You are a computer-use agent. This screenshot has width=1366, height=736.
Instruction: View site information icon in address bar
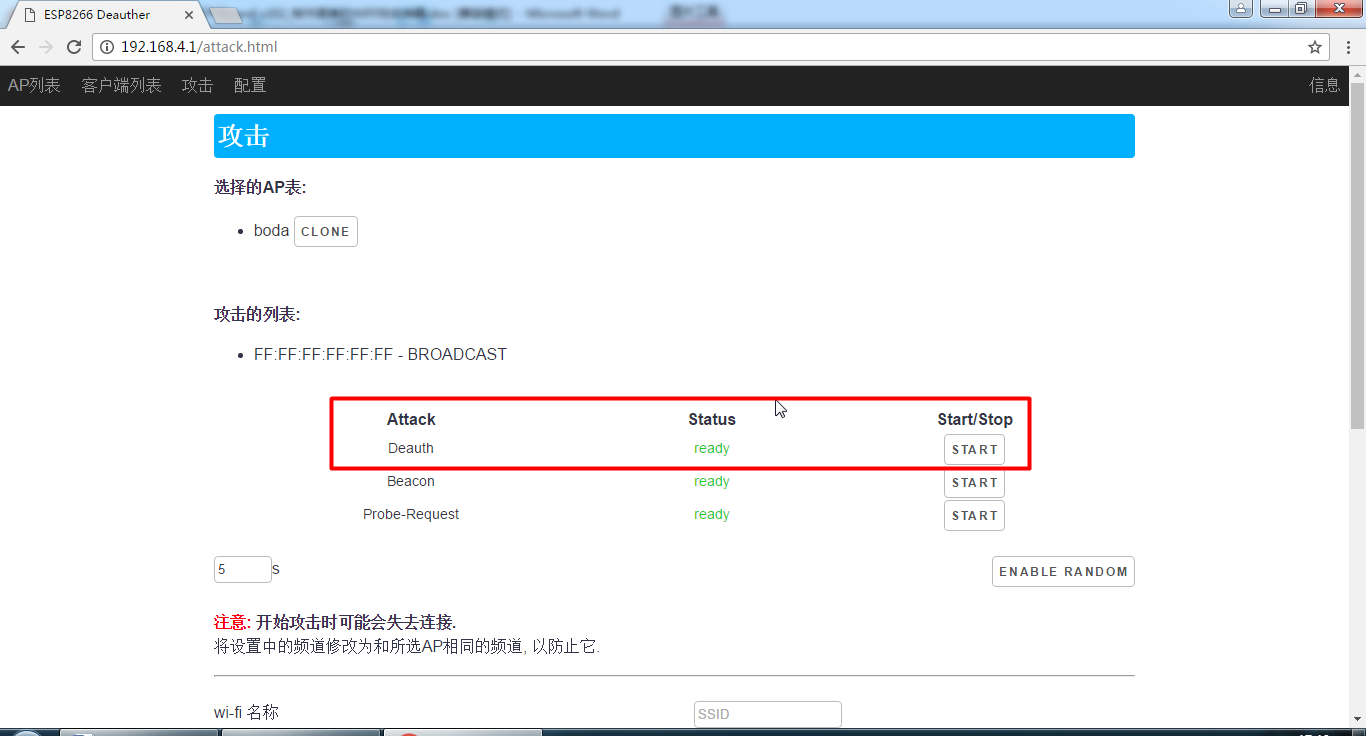point(107,47)
